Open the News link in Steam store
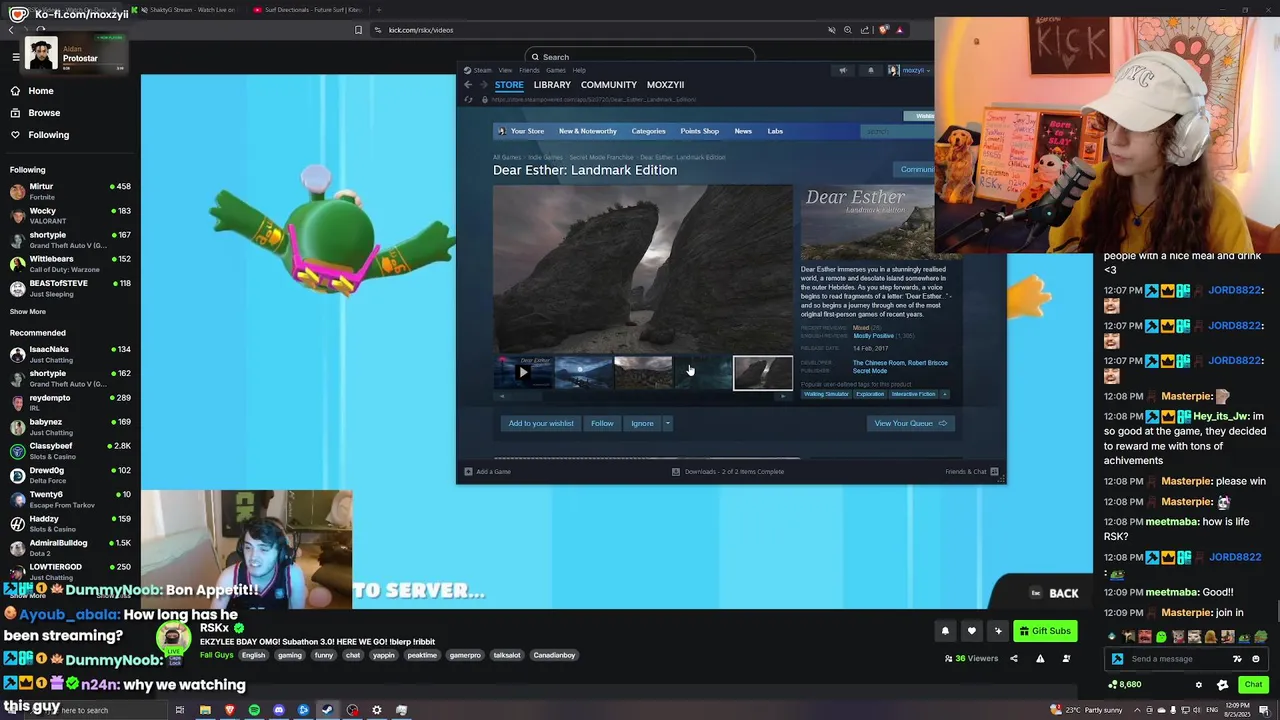The image size is (1280, 720). (x=743, y=131)
